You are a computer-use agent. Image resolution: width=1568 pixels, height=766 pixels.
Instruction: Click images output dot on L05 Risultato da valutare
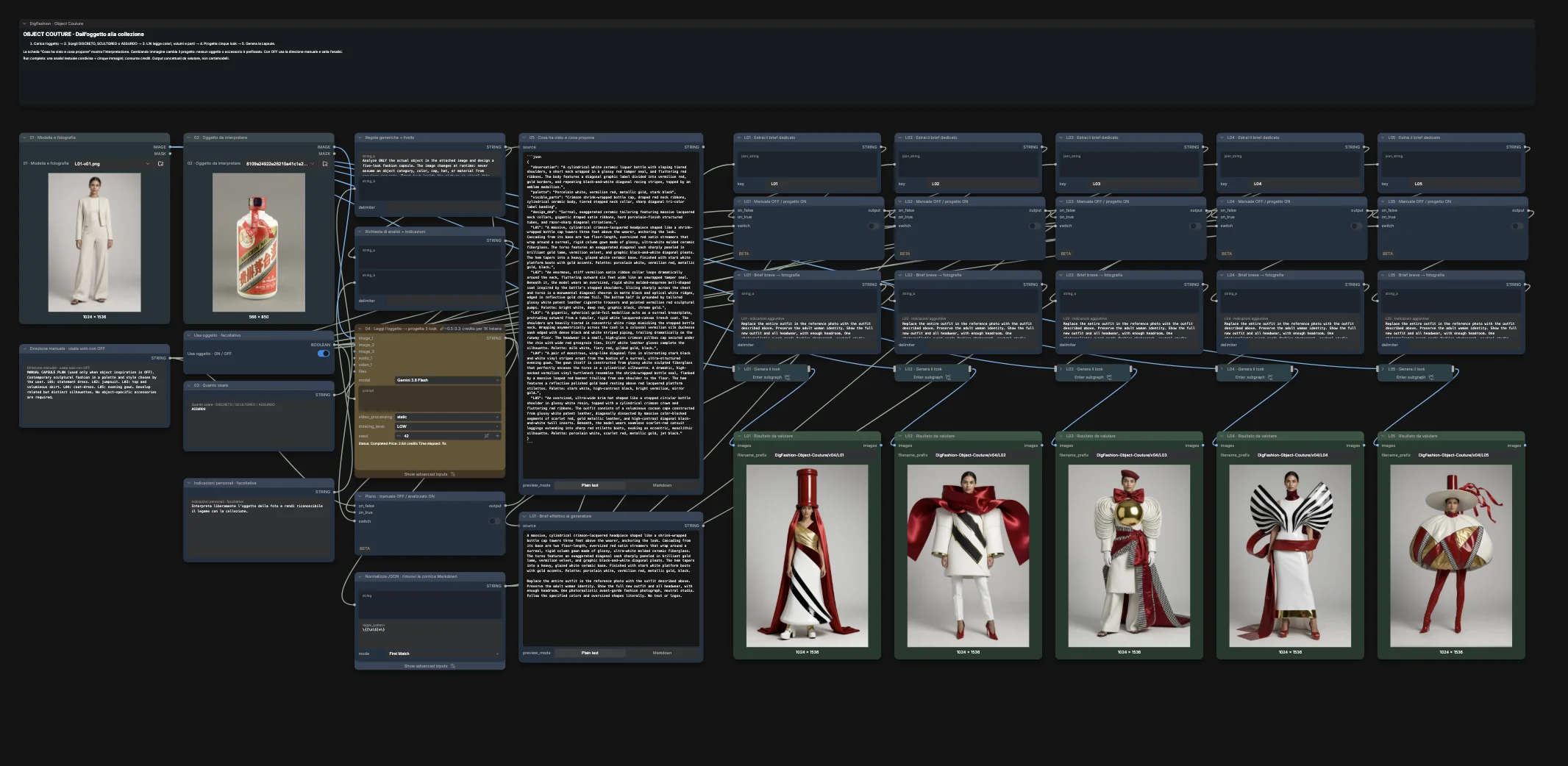[x=1525, y=445]
